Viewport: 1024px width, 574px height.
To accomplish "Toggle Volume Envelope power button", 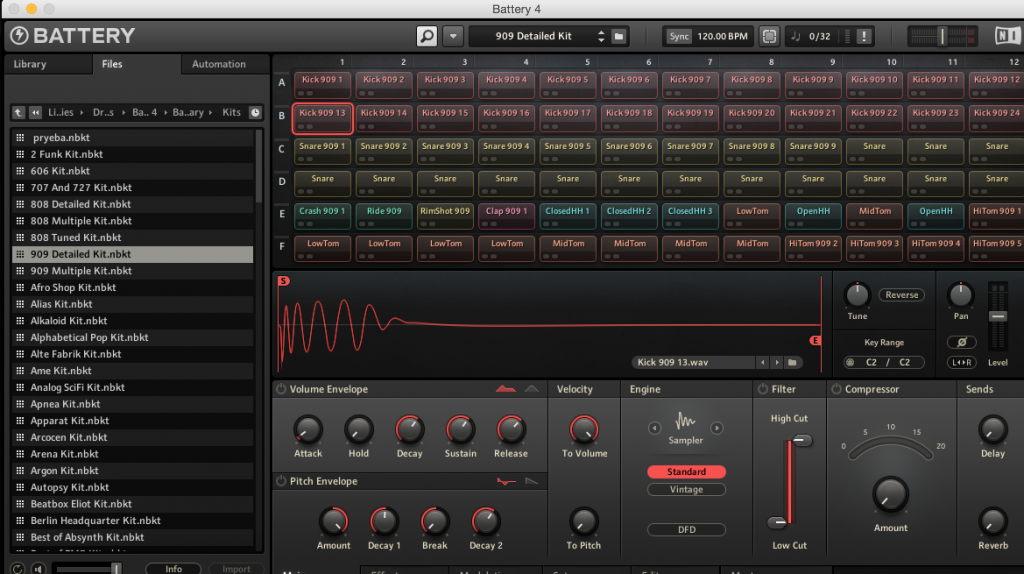I will (x=281, y=389).
